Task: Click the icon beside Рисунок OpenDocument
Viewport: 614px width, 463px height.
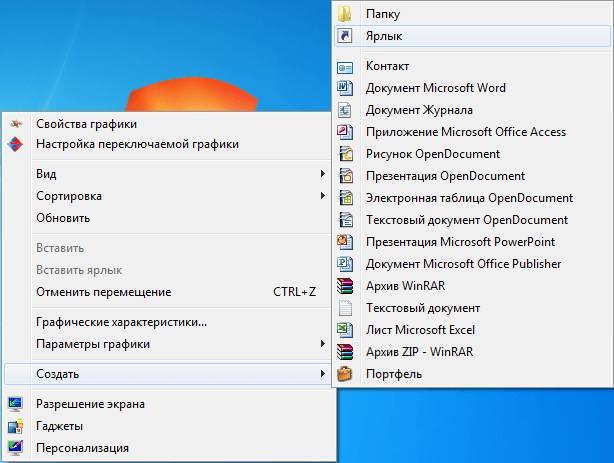Action: click(346, 154)
